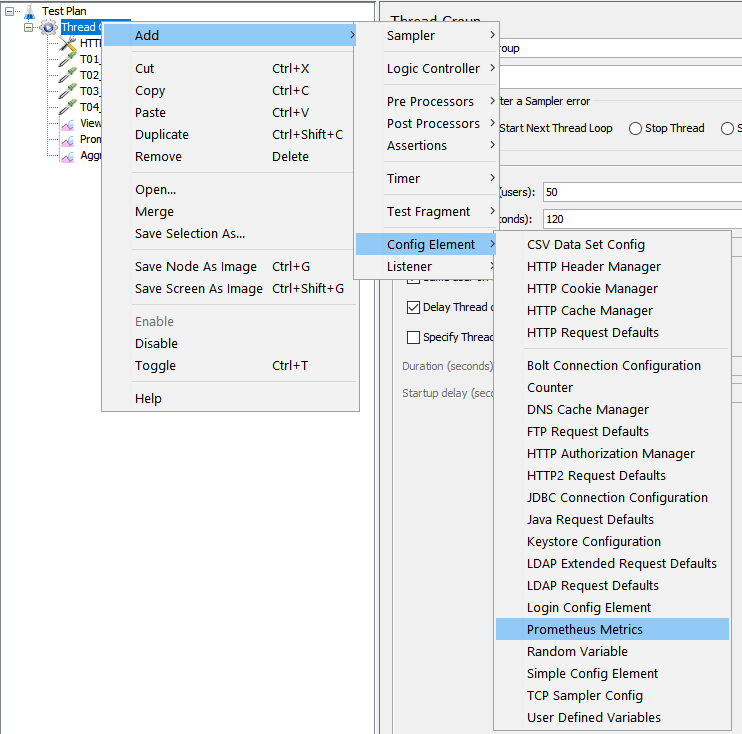Click Save Node As Image
The width and height of the screenshot is (742, 734).
[x=196, y=267]
